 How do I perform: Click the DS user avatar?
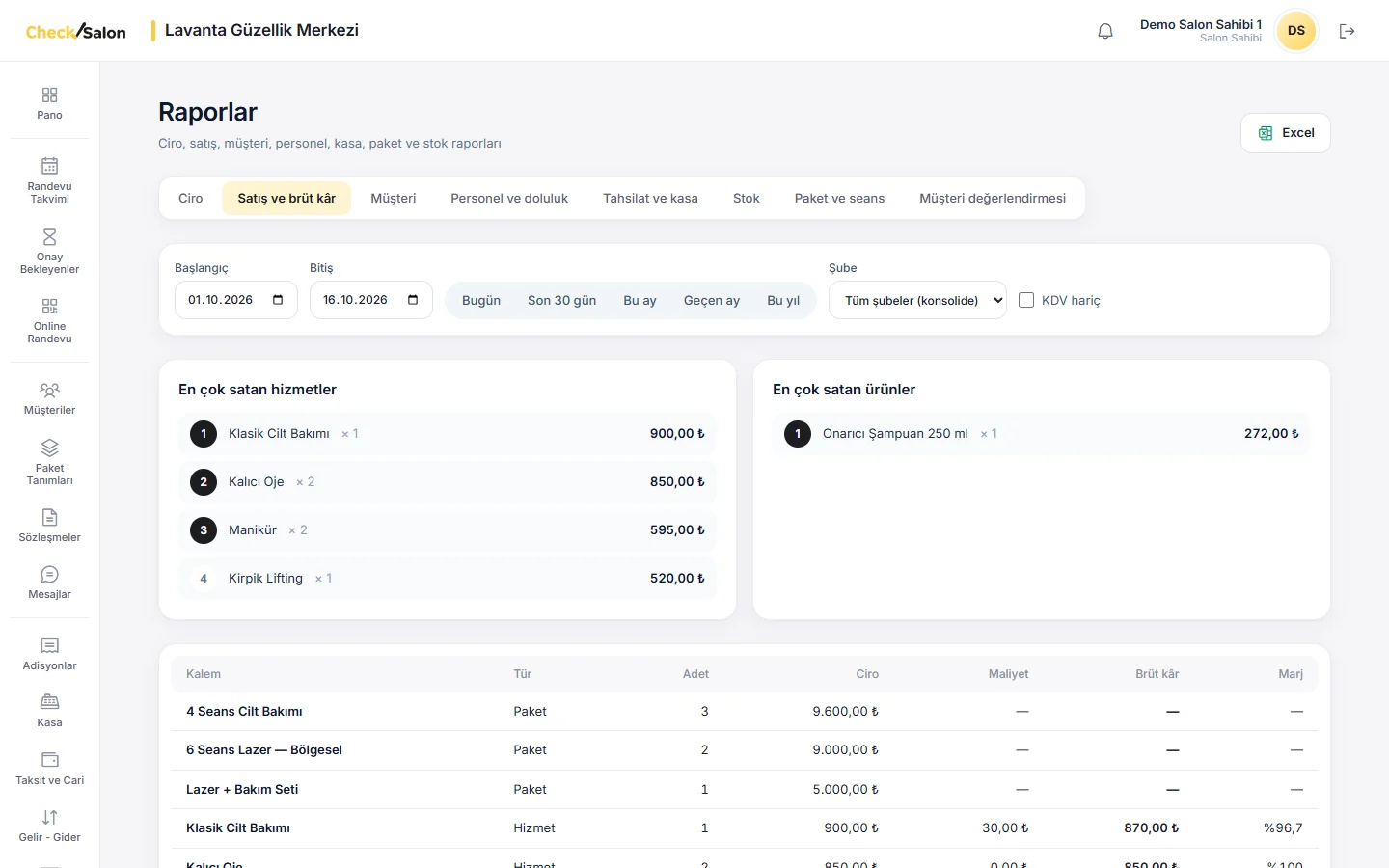click(1296, 31)
